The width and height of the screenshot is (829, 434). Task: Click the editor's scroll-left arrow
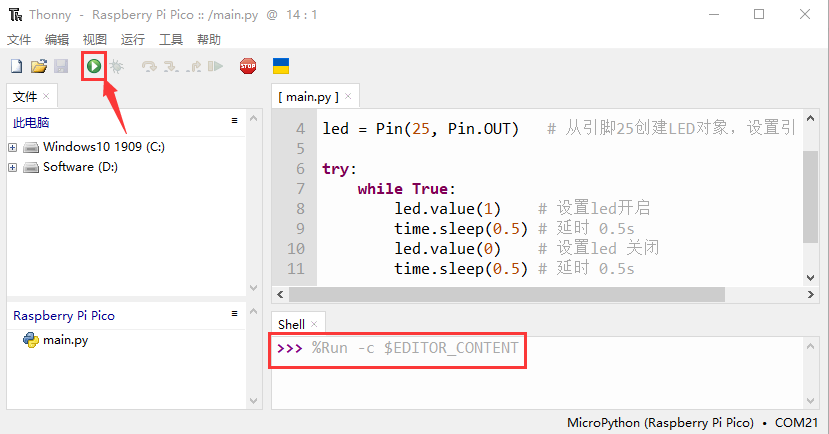[x=280, y=294]
